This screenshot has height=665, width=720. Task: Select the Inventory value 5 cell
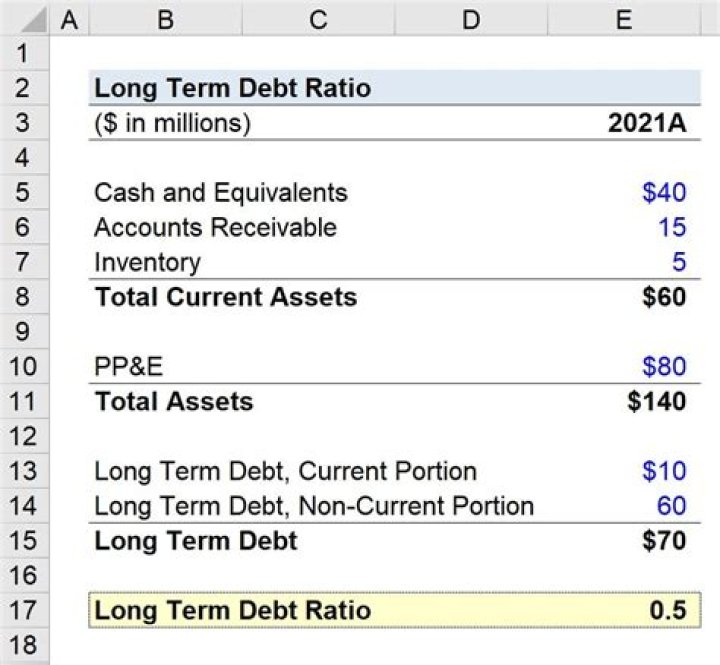[678, 262]
